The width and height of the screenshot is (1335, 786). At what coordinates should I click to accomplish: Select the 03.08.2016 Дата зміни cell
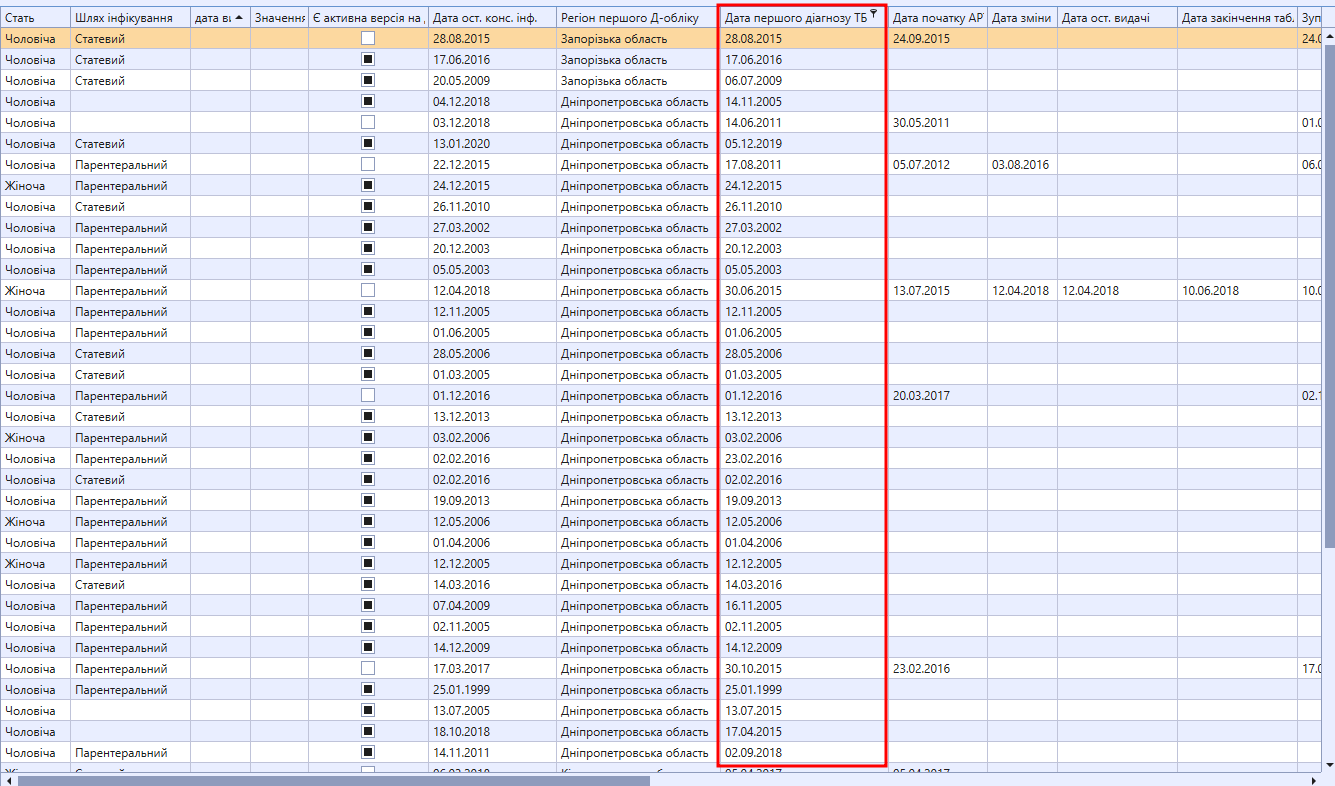coord(1020,165)
